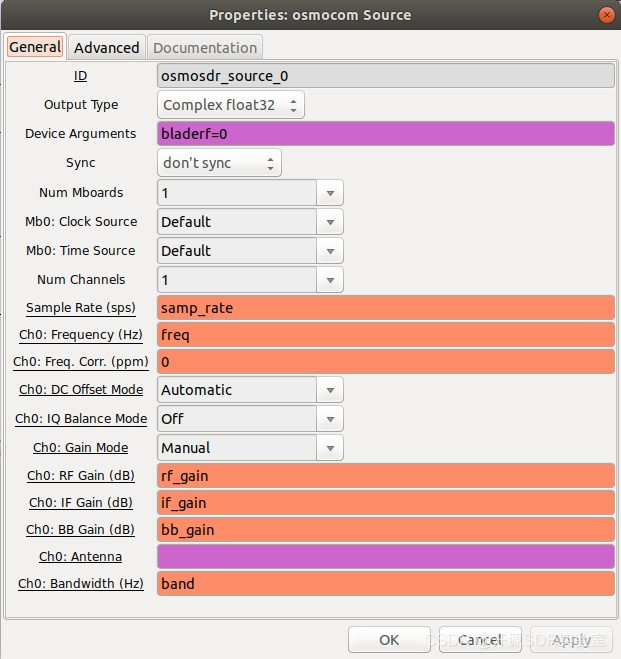Edit the Ch0: IF Gain if_gain field
The image size is (621, 659).
pos(386,503)
